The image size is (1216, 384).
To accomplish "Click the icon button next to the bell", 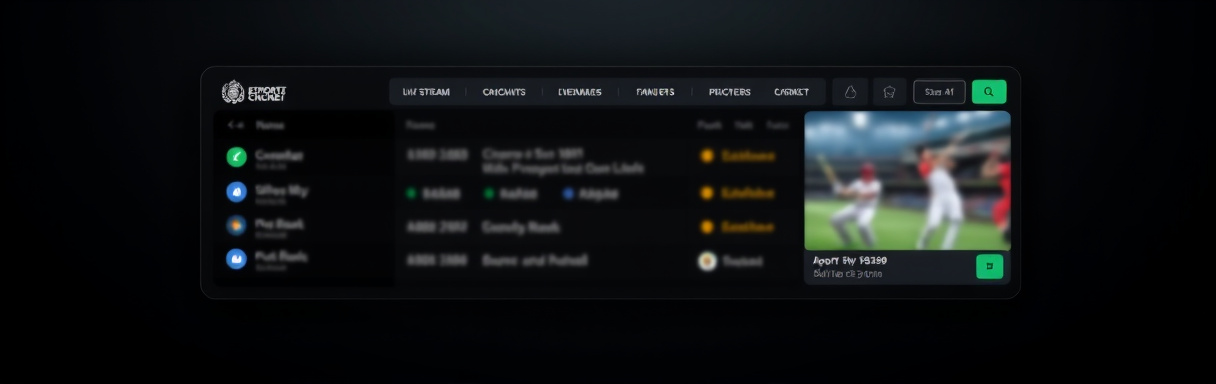I will tap(889, 92).
